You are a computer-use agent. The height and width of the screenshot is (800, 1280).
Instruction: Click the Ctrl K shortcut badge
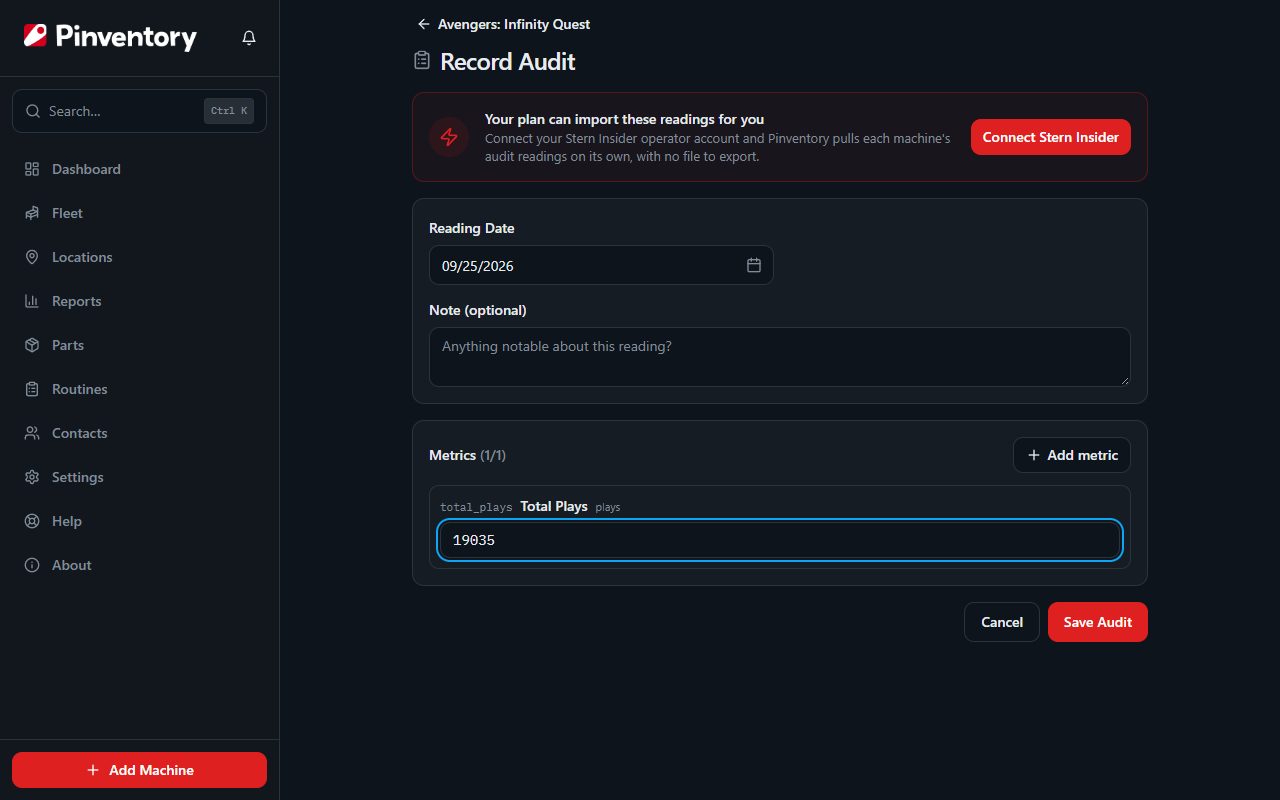point(229,111)
